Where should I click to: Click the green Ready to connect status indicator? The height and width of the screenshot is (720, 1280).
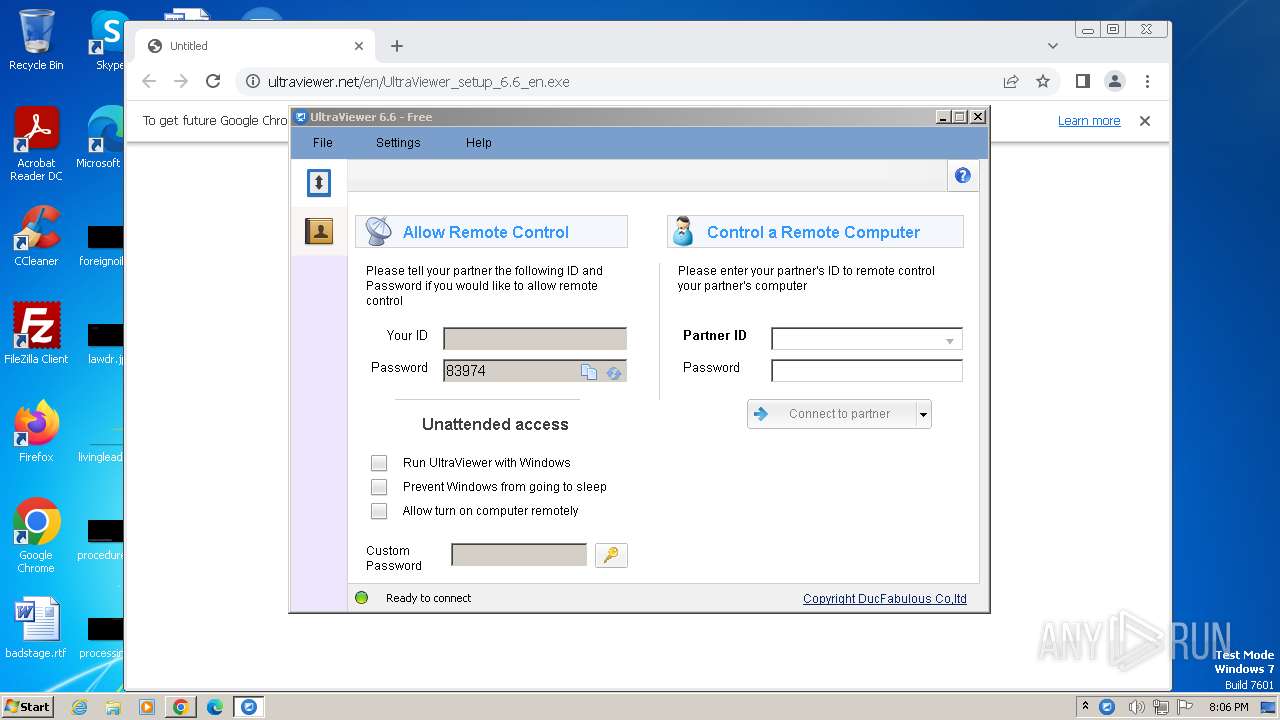click(x=362, y=598)
